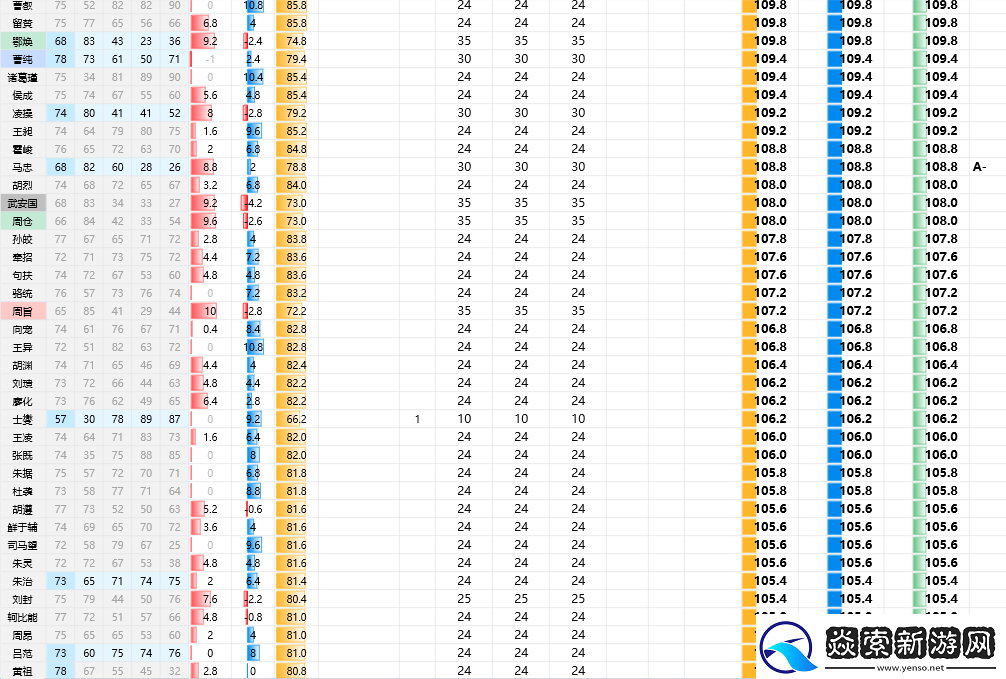Viewport: 1006px width, 679px height.
Task: Click the 轲比能 name cell
Action: click(x=22, y=617)
